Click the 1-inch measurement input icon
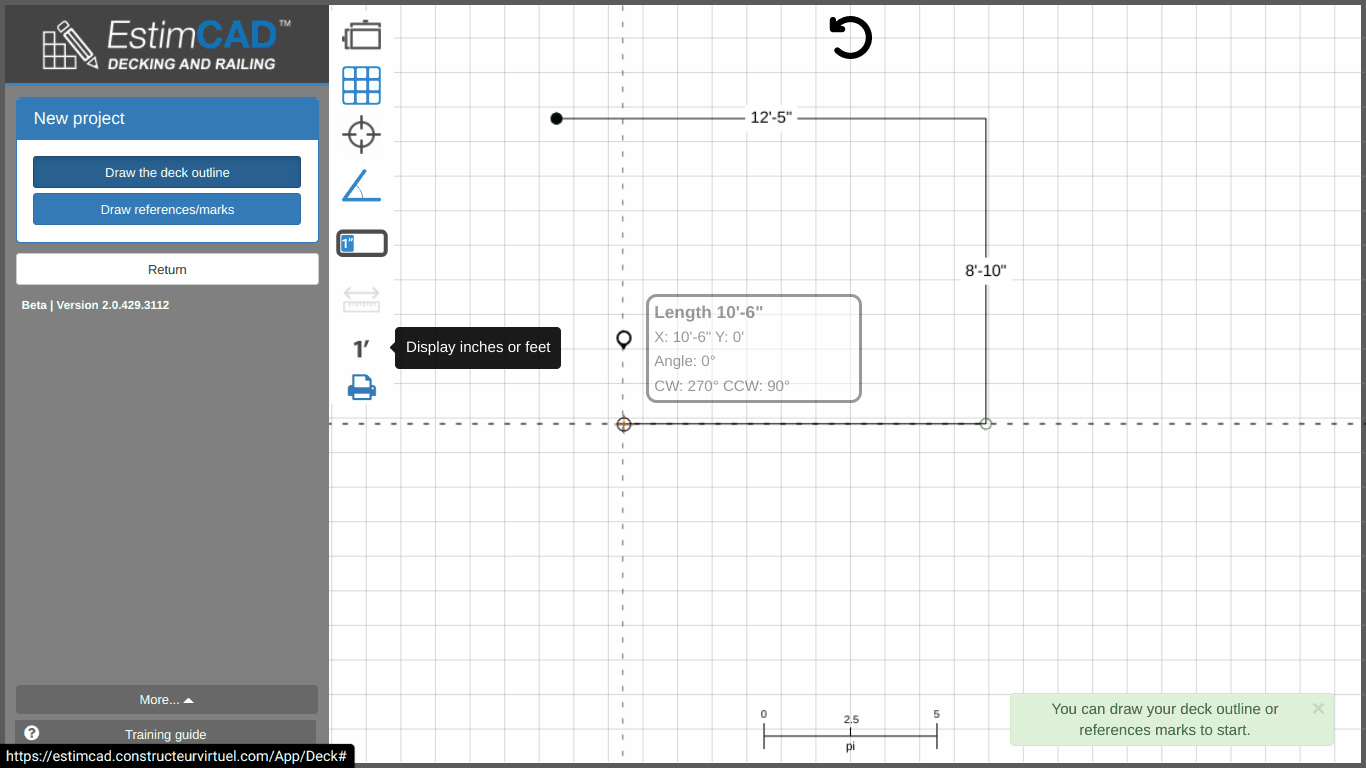1366x768 pixels. (362, 243)
